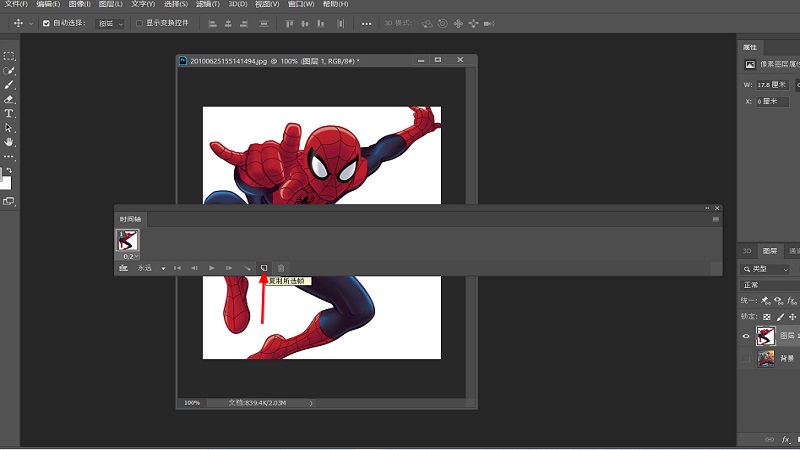Image resolution: width=800 pixels, height=450 pixels.
Task: Swap foreground and background colors
Action: coord(9,170)
